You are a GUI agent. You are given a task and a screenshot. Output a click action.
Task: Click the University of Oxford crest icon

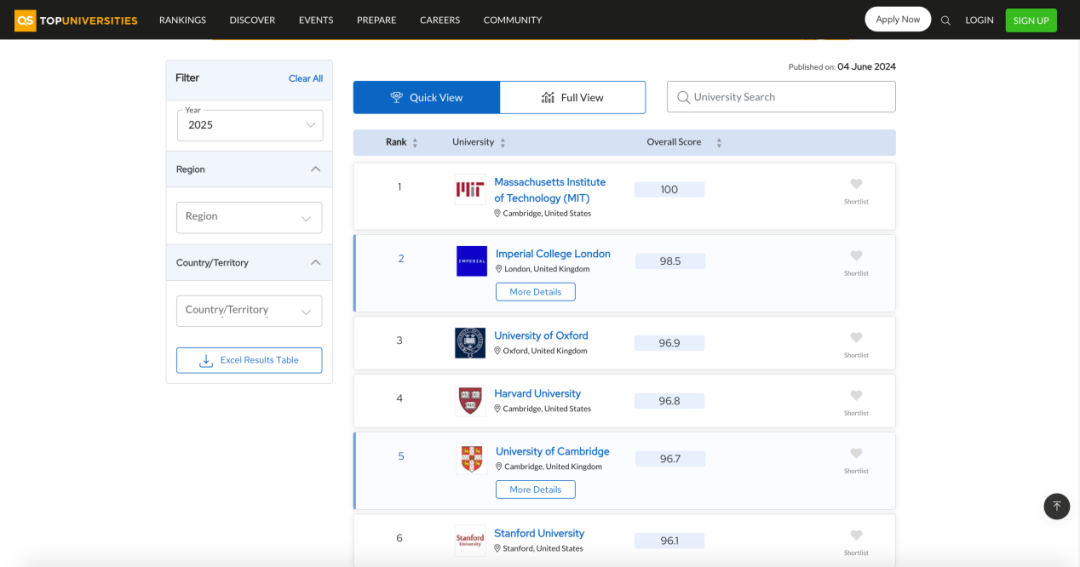click(x=470, y=343)
